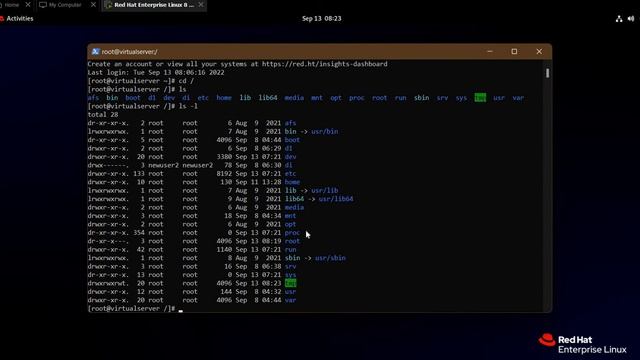The image size is (640, 360).
Task: Click 'afs' in the ls output row
Action: [x=93, y=98]
